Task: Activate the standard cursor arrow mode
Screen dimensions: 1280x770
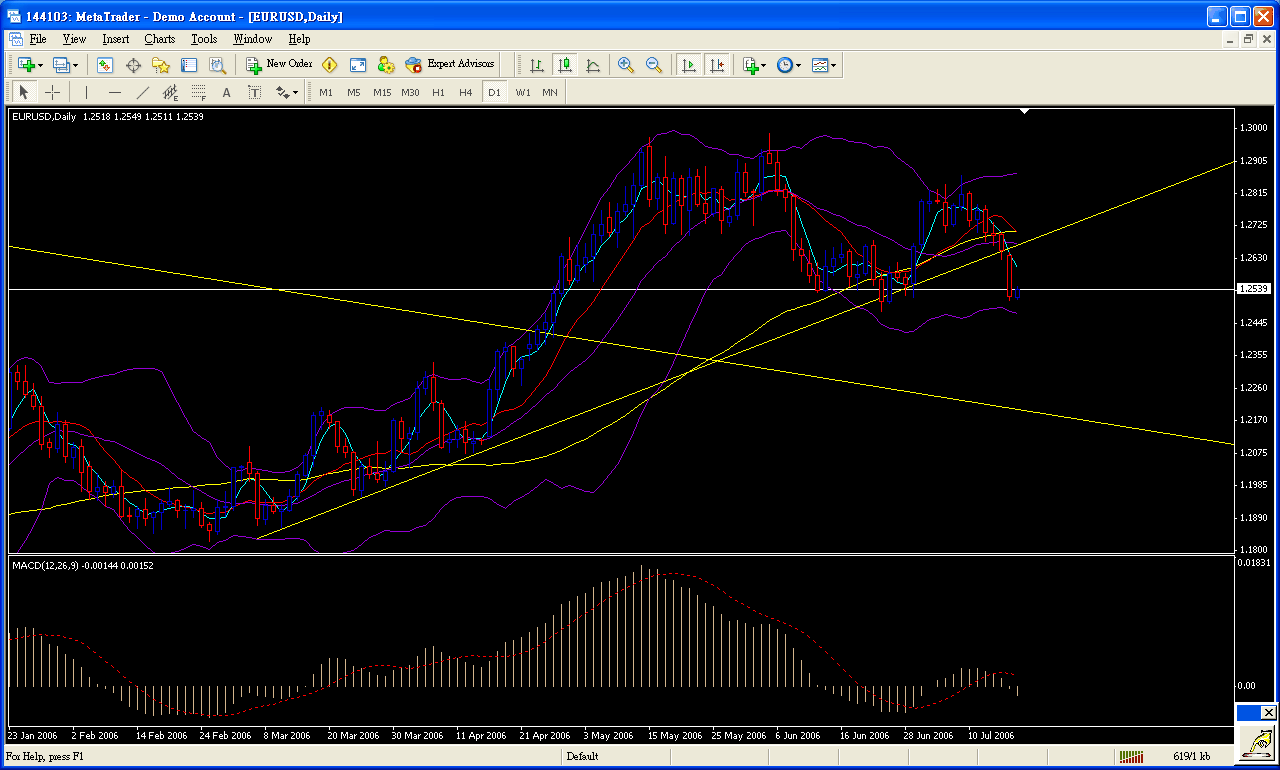Action: pyautogui.click(x=24, y=93)
